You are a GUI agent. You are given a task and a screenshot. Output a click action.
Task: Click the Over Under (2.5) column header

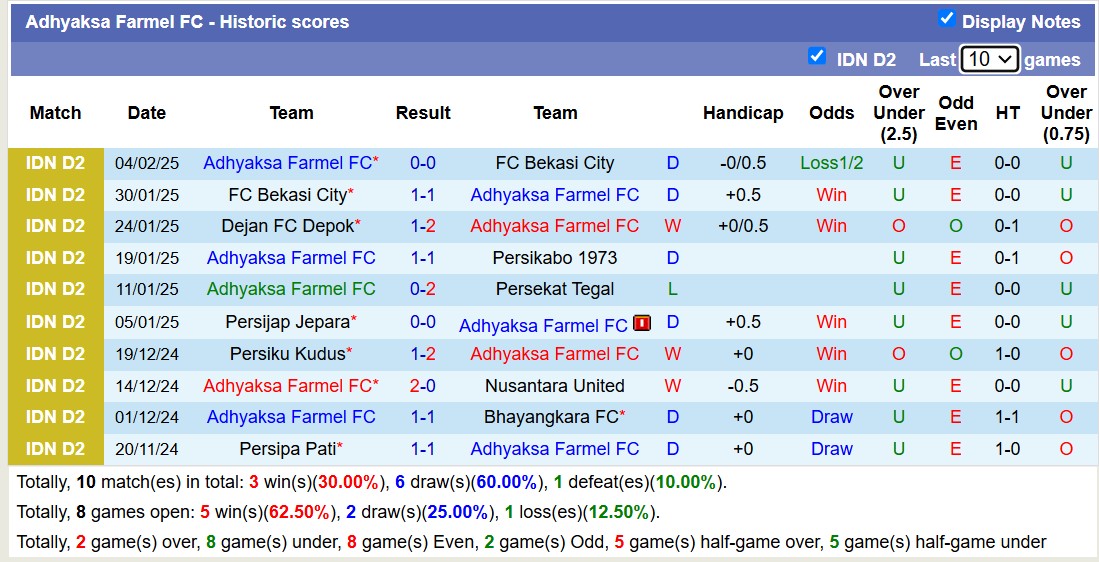898,113
